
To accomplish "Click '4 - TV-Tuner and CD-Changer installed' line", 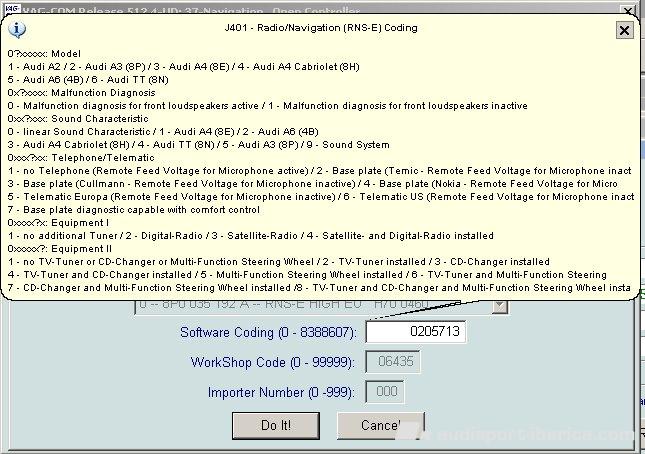I will 307,275.
